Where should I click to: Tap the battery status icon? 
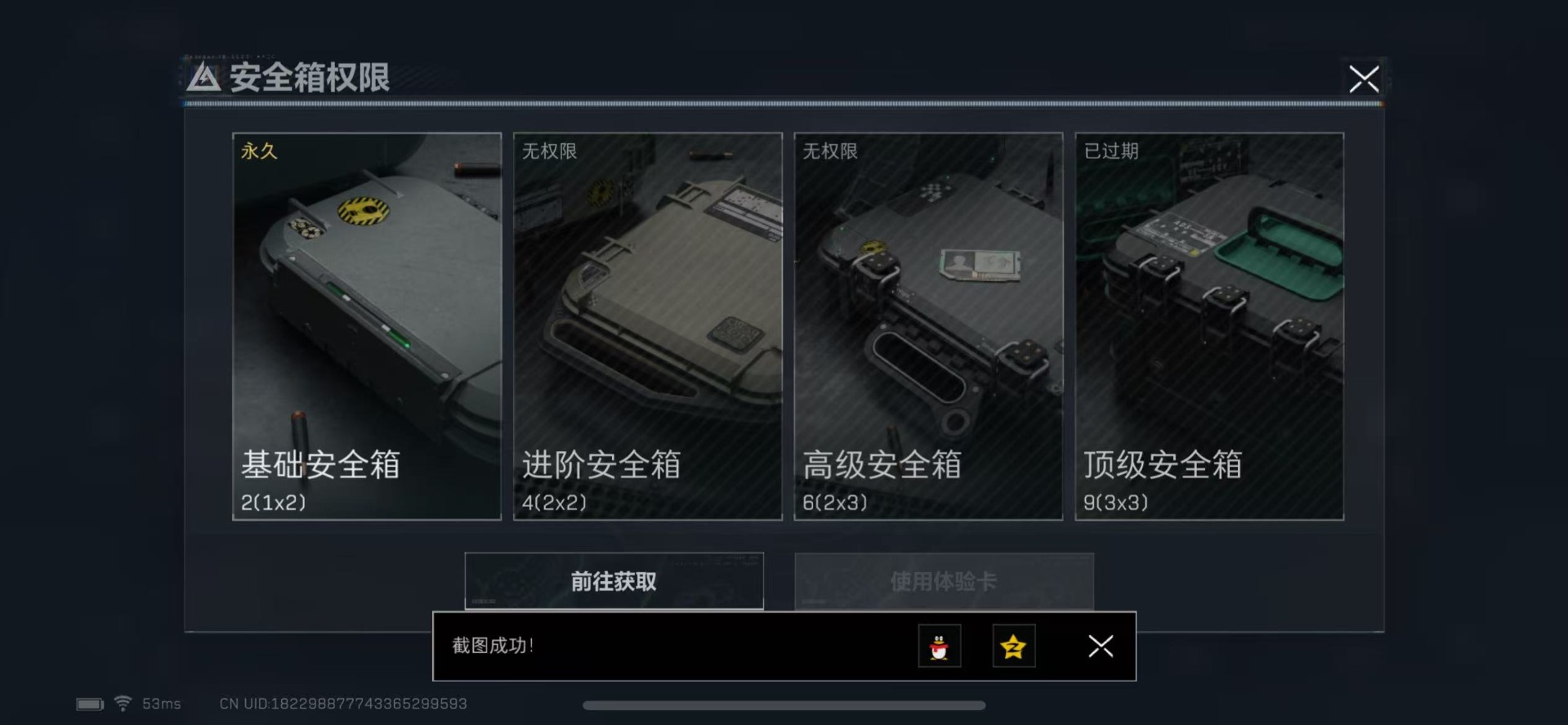click(90, 704)
